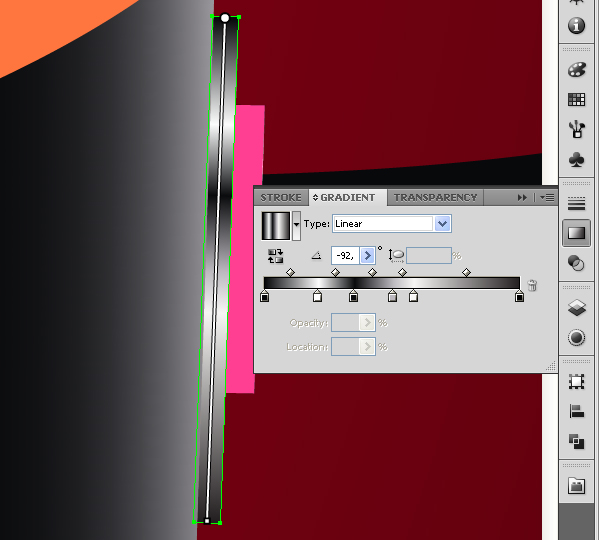Screen dimensions: 600x540
Task: Open the Gradient panel options menu icon
Action: coord(547,197)
